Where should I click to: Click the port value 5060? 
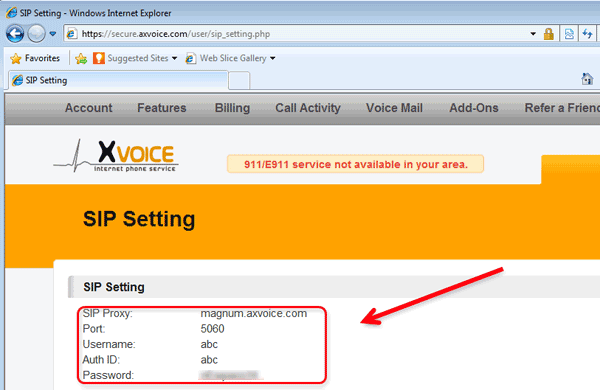point(212,329)
